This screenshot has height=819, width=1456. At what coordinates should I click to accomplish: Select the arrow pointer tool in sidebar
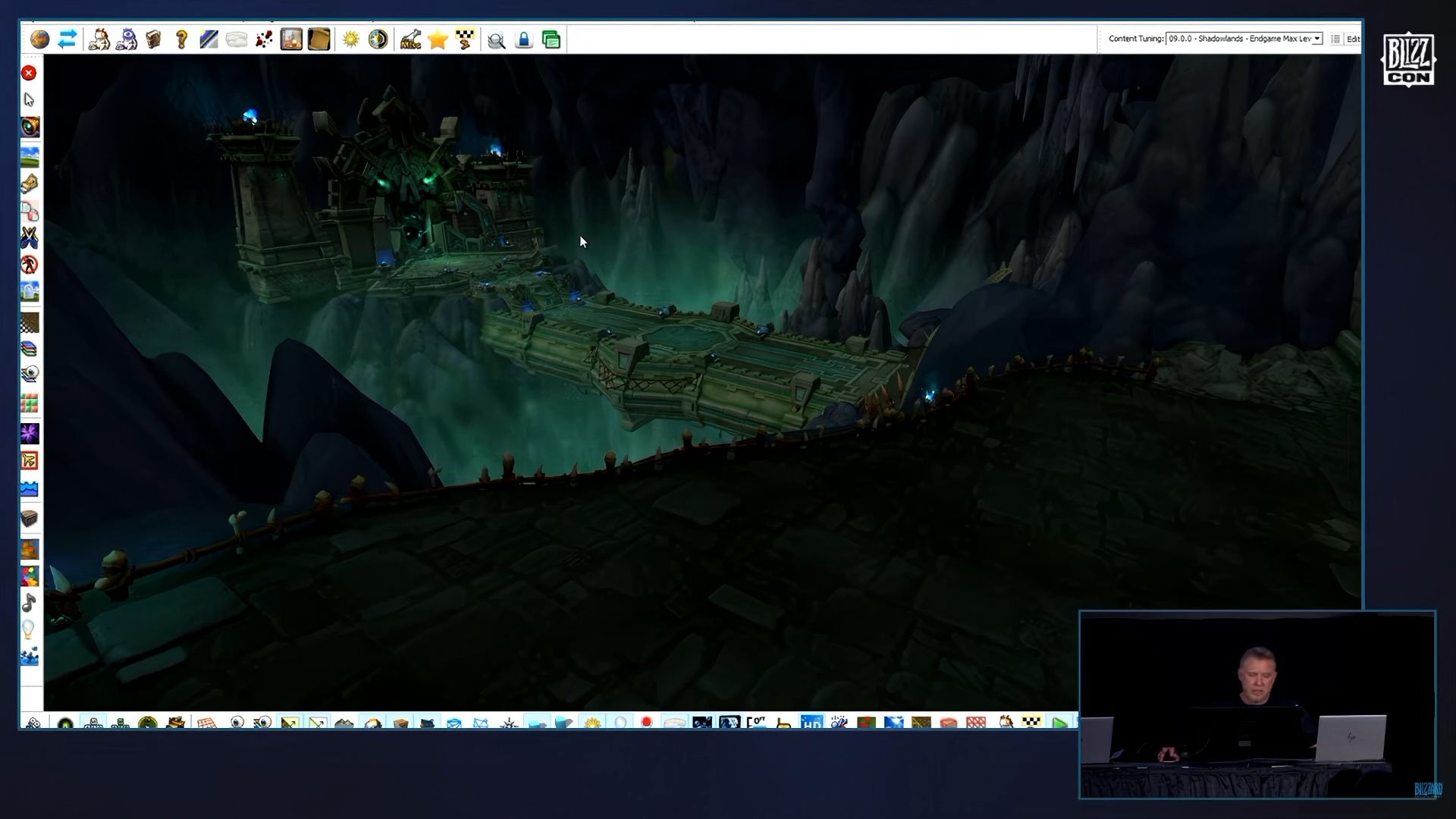point(29,99)
